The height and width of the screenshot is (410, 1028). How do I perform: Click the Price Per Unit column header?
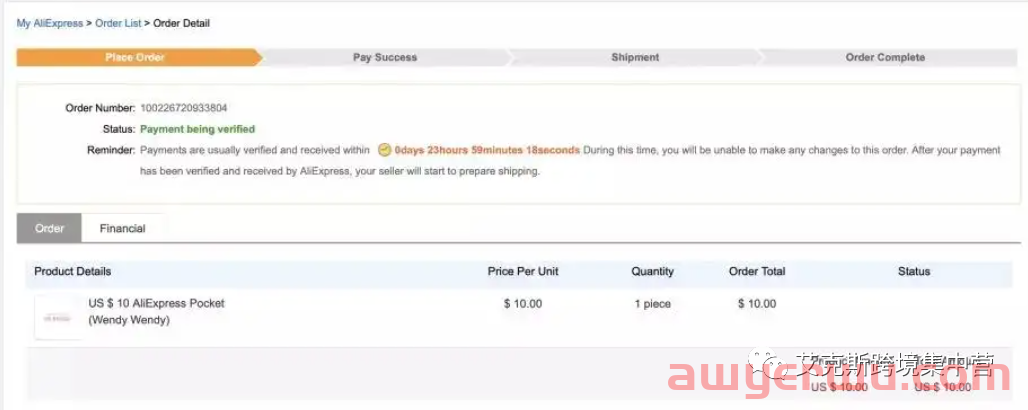tap(523, 271)
